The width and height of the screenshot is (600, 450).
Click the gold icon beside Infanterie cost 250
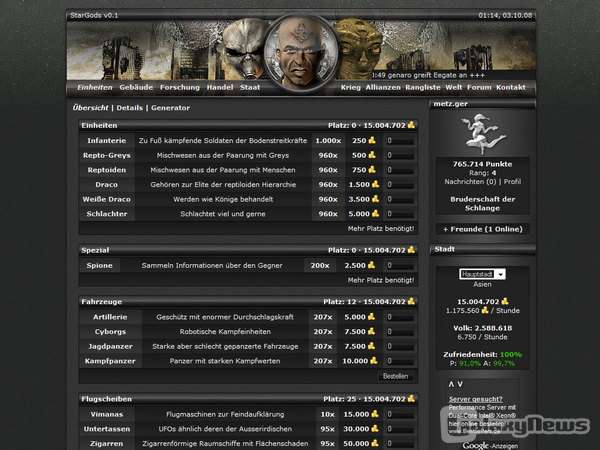[372, 140]
